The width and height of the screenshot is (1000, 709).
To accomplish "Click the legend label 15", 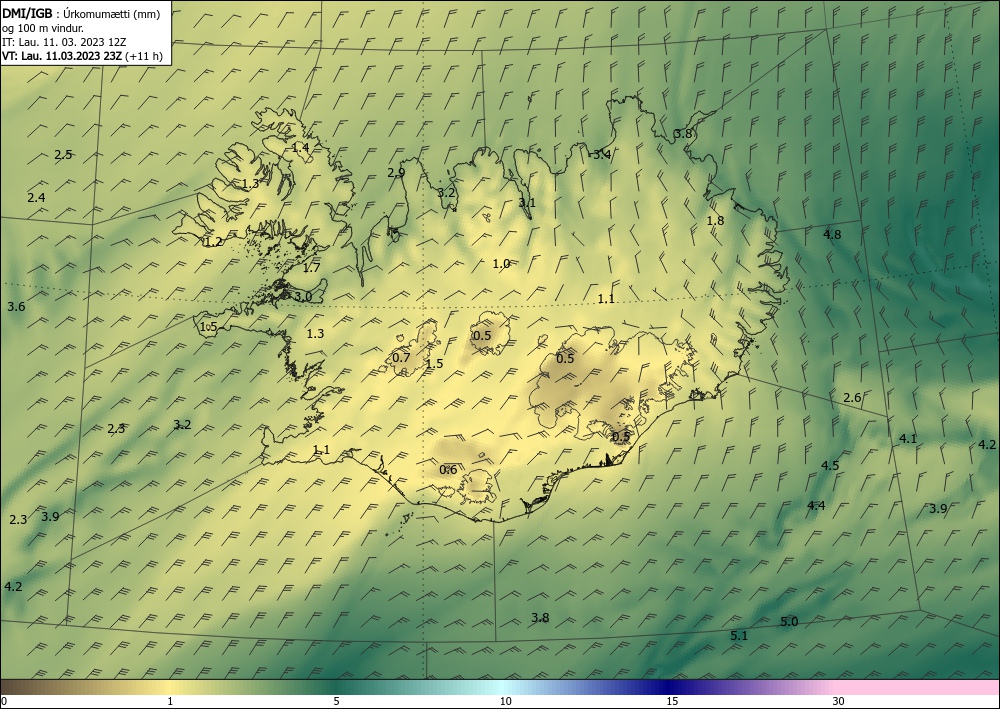I will [672, 701].
